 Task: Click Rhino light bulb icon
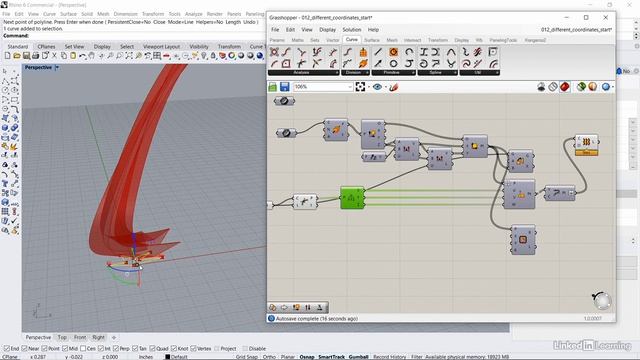[204, 56]
